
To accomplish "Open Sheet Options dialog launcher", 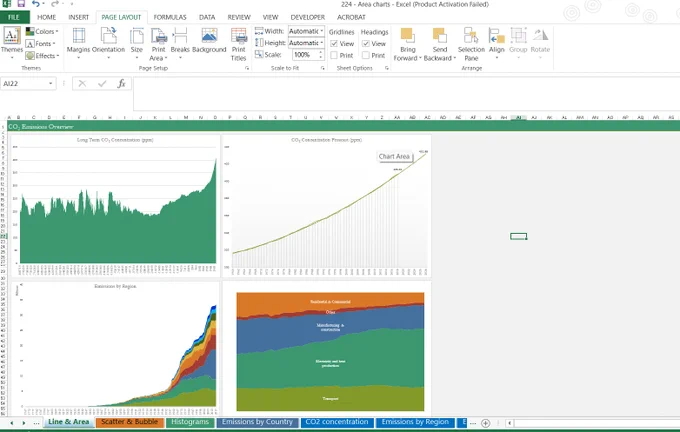I will pyautogui.click(x=386, y=68).
